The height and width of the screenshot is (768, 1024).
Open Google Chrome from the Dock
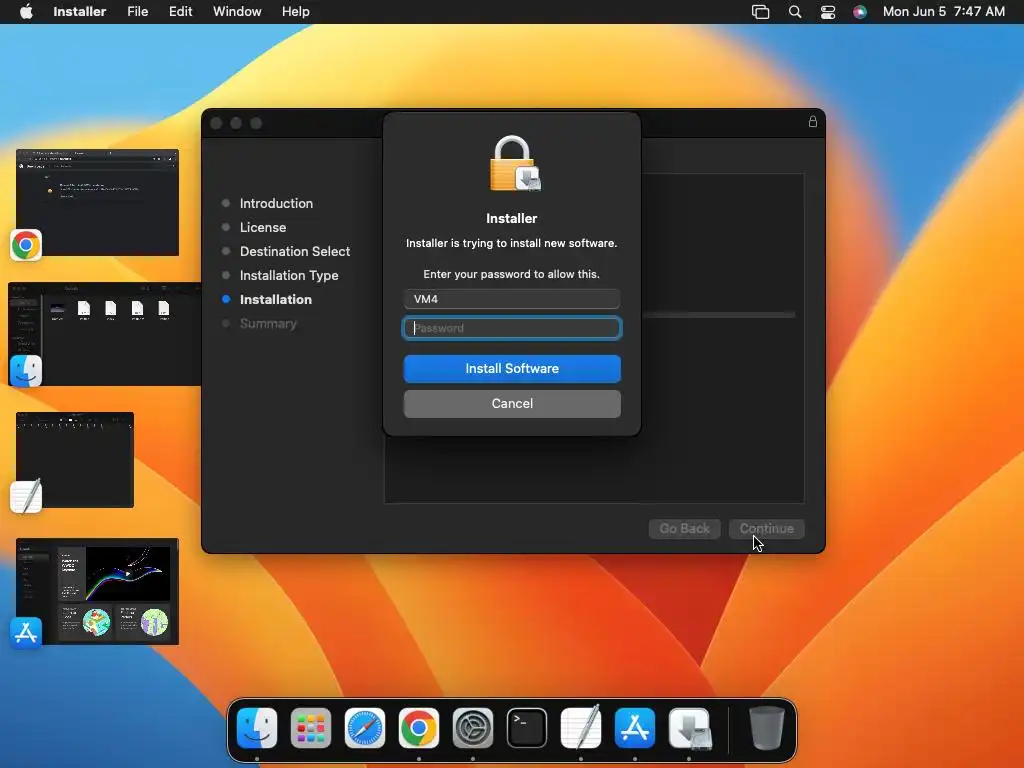coord(419,728)
